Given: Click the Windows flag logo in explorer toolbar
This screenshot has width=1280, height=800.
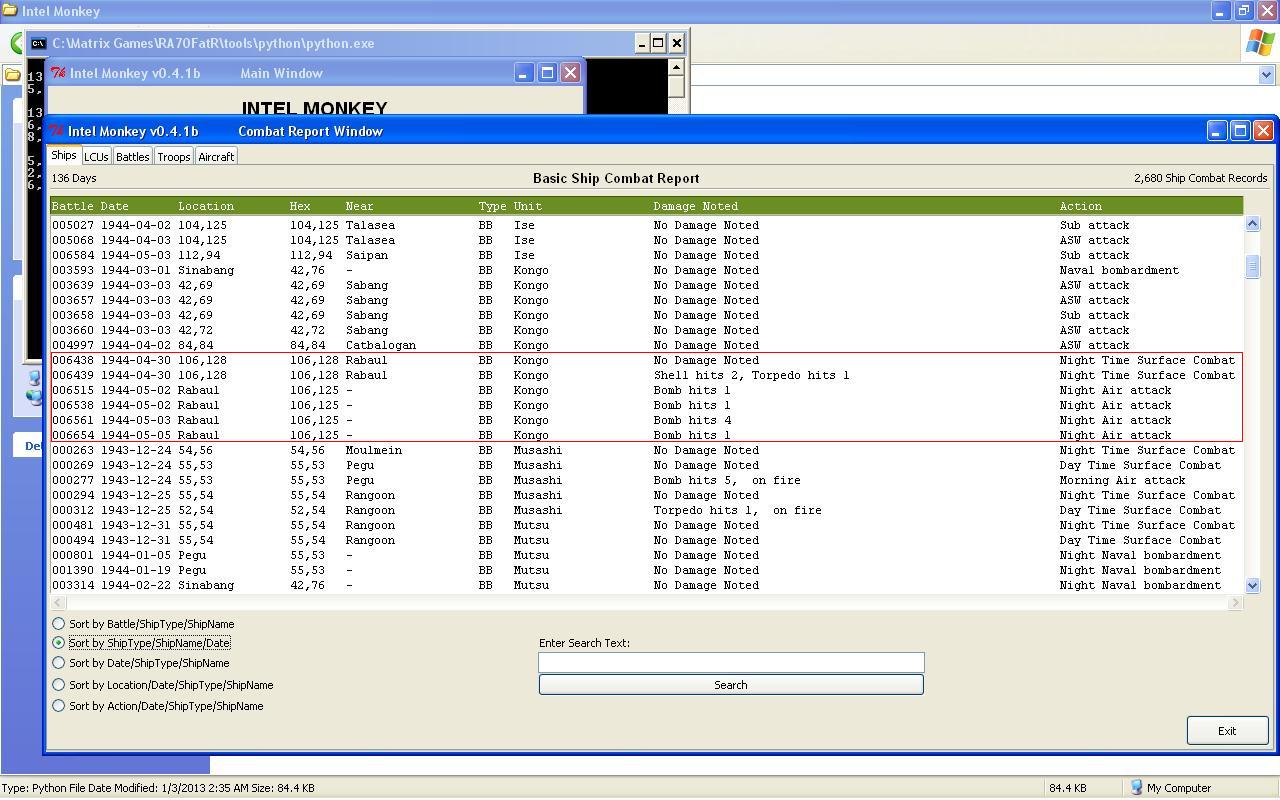Looking at the screenshot, I should tap(1259, 42).
